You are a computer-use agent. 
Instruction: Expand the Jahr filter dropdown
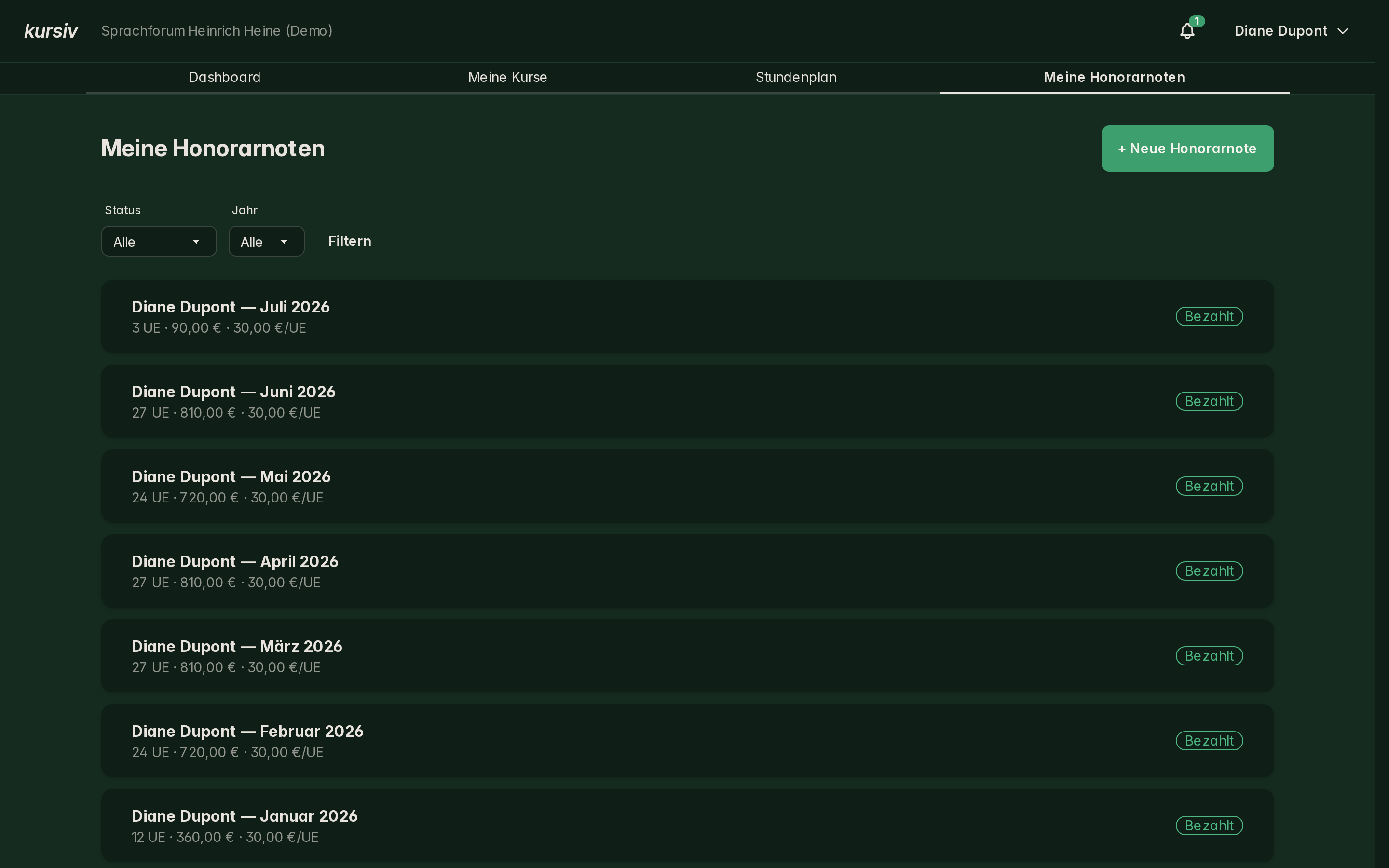click(x=266, y=242)
